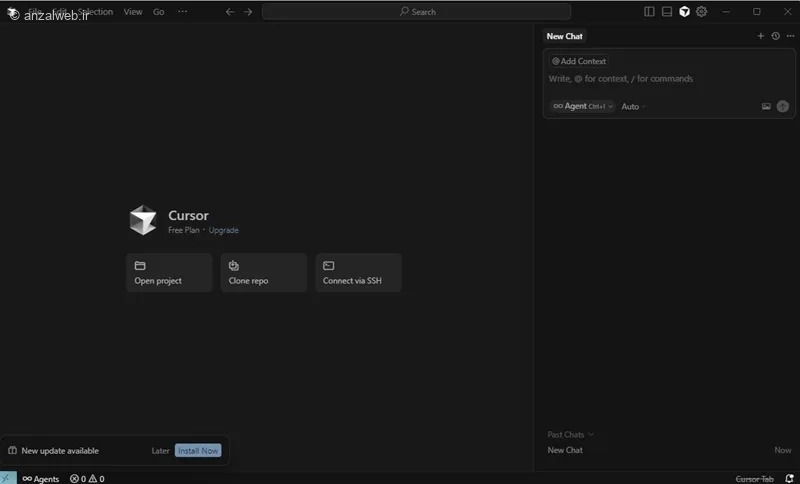800x484 pixels.
Task: Click the Install Now update button
Action: coord(198,451)
